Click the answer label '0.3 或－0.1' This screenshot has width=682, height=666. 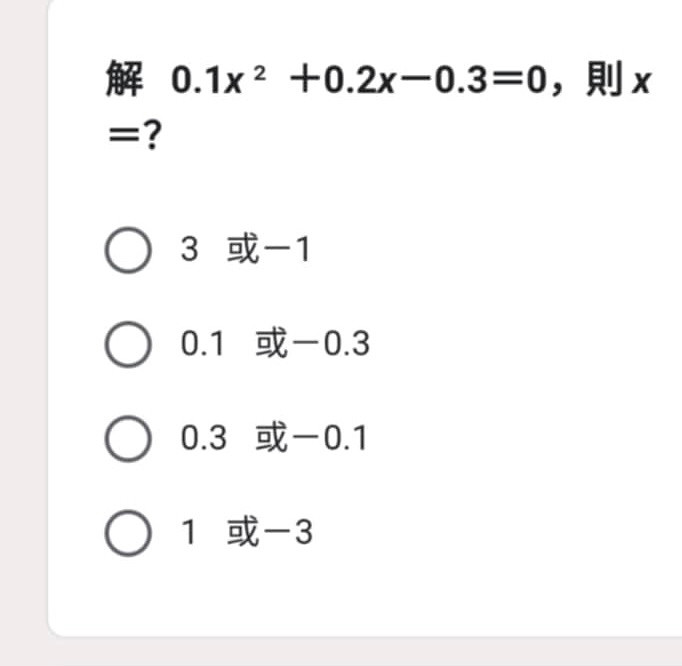pos(274,438)
